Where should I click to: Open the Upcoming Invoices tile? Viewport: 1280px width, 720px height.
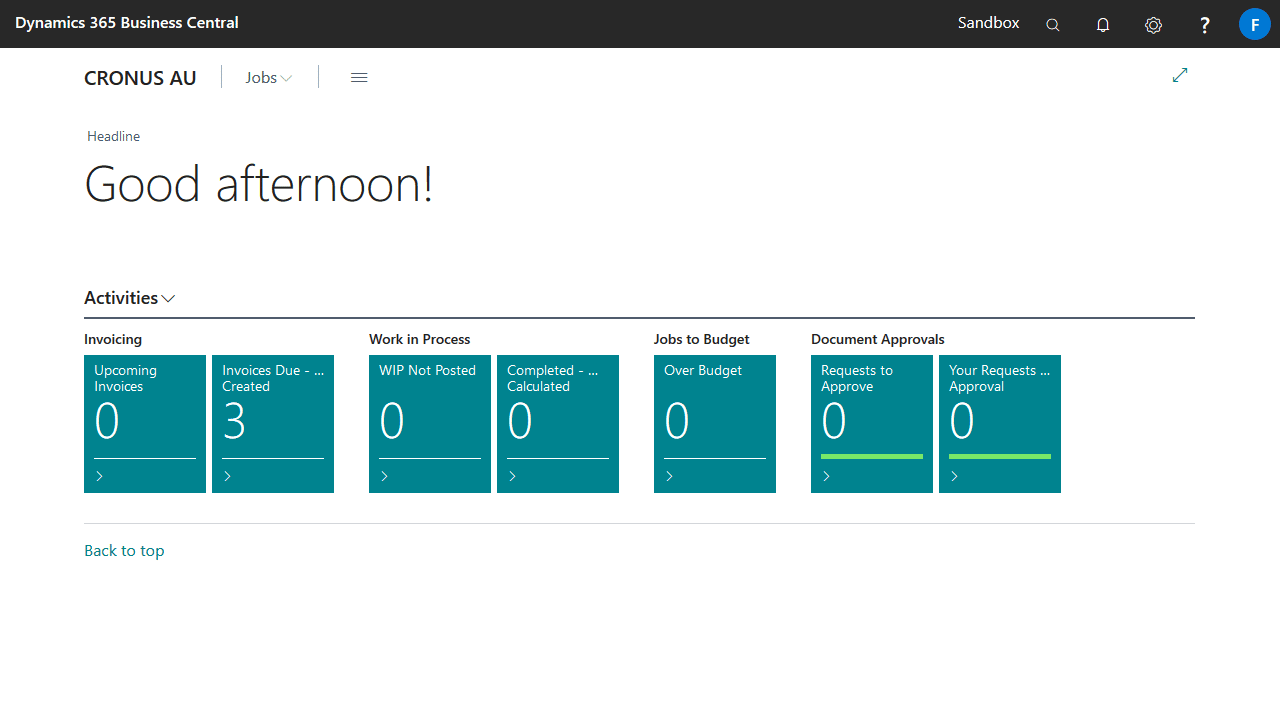[145, 424]
